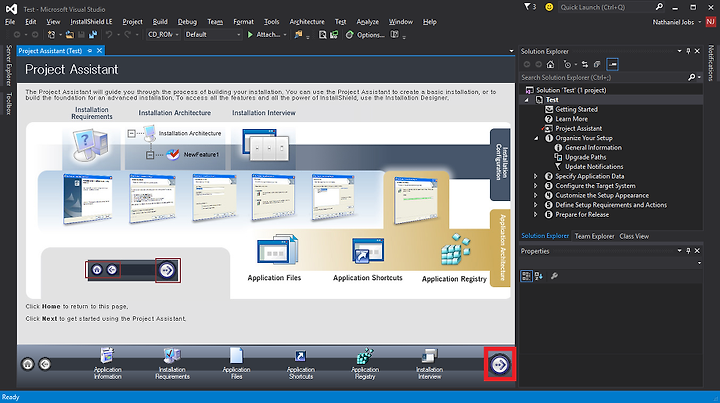This screenshot has width=720, height=403.
Task: Click Sync with Active Document icon
Action: [x=585, y=64]
